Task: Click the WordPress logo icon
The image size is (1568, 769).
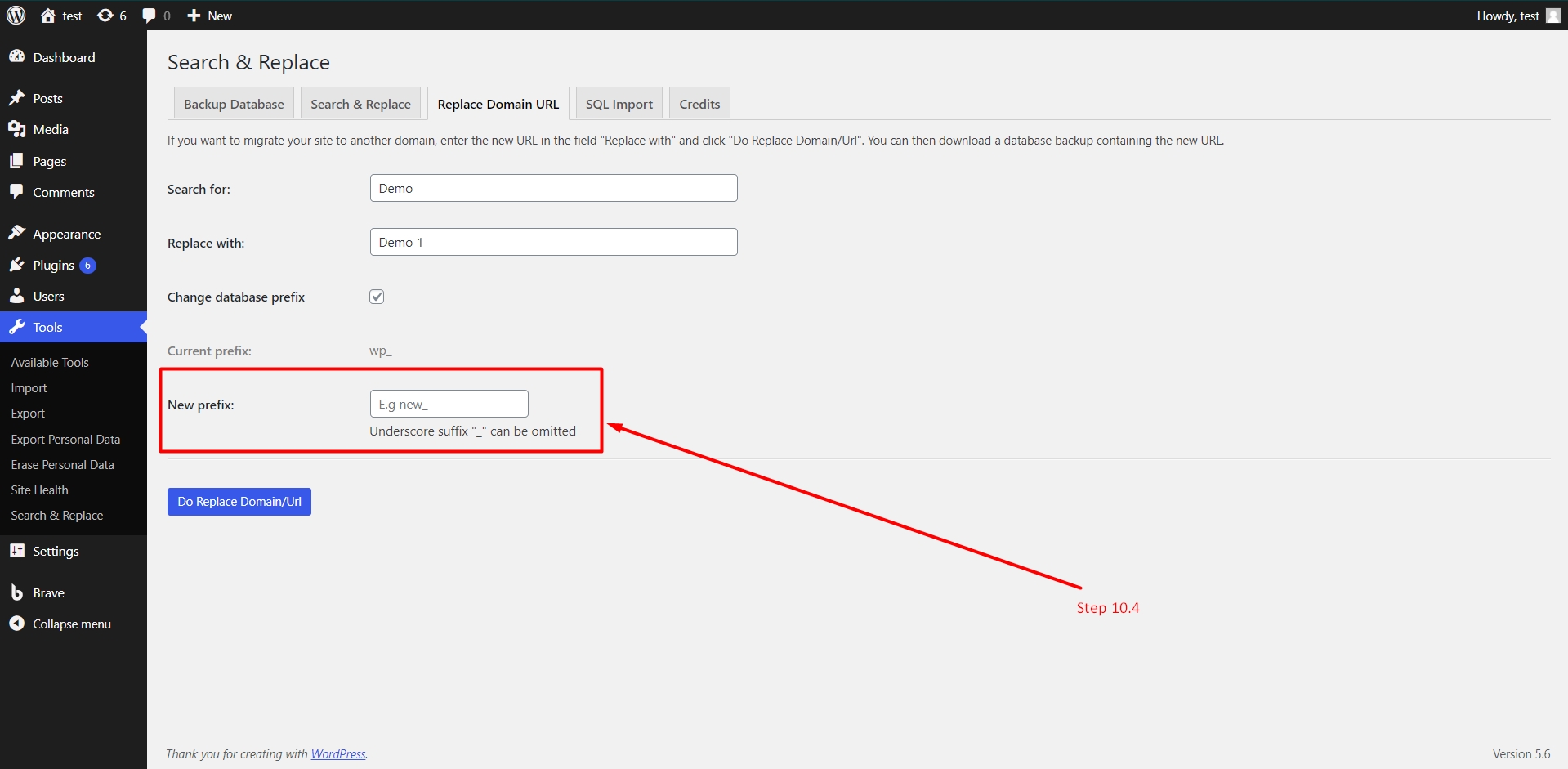Action: [16, 16]
